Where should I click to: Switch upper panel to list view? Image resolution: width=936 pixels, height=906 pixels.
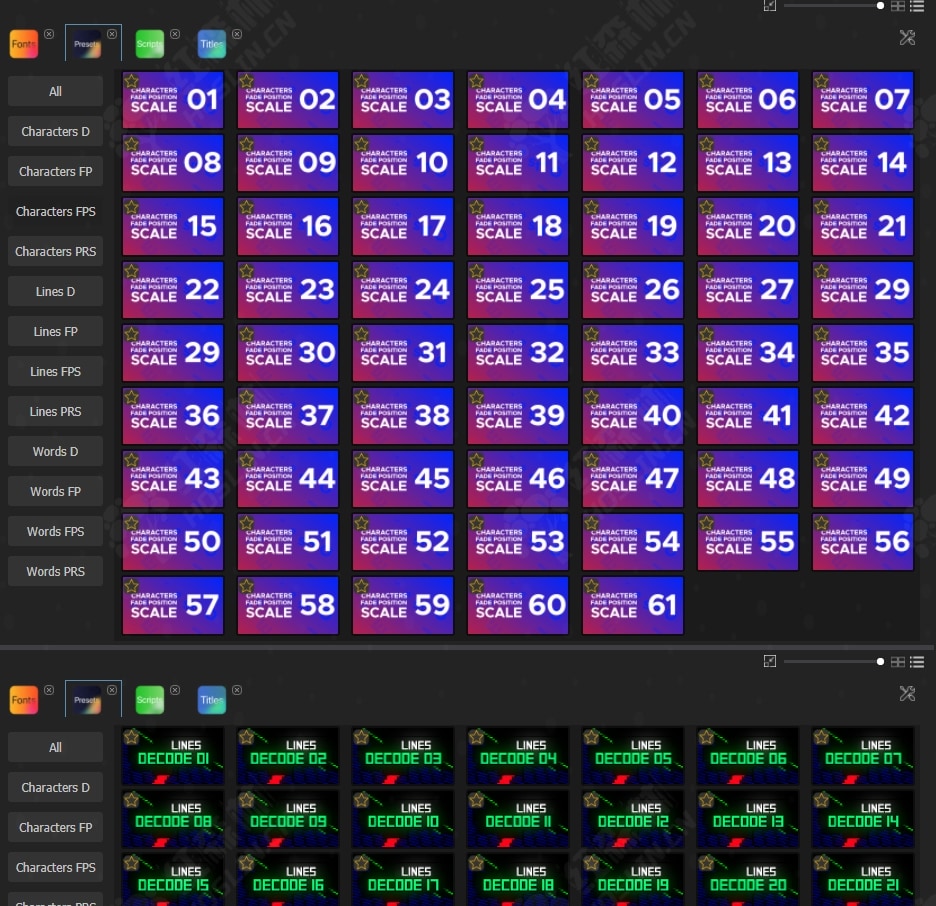(x=917, y=6)
